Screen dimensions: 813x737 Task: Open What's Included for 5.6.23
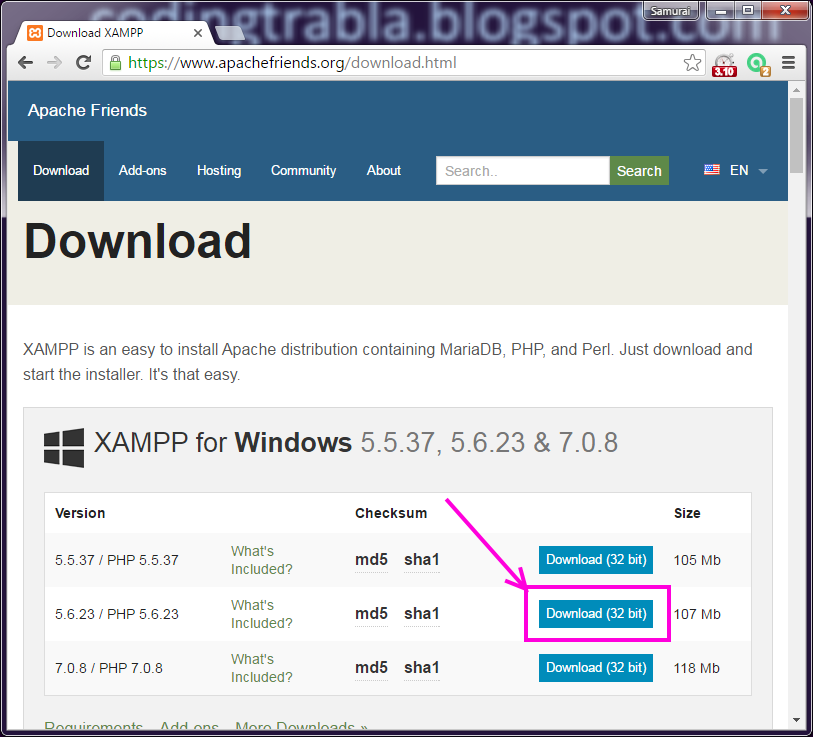coord(261,614)
